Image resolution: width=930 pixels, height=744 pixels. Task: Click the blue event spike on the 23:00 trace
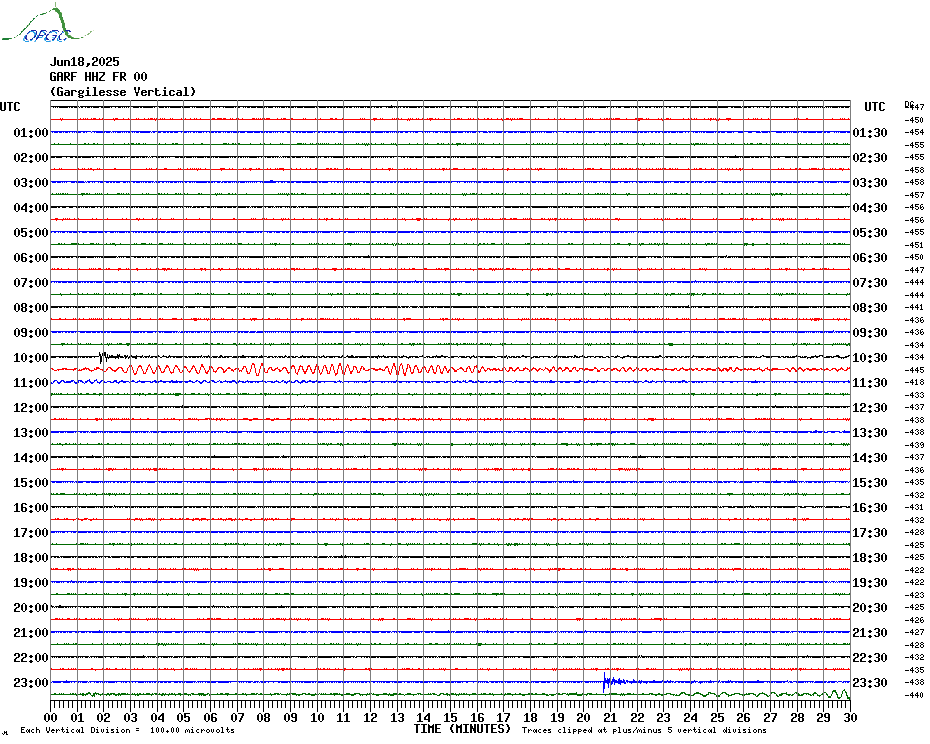click(x=605, y=682)
